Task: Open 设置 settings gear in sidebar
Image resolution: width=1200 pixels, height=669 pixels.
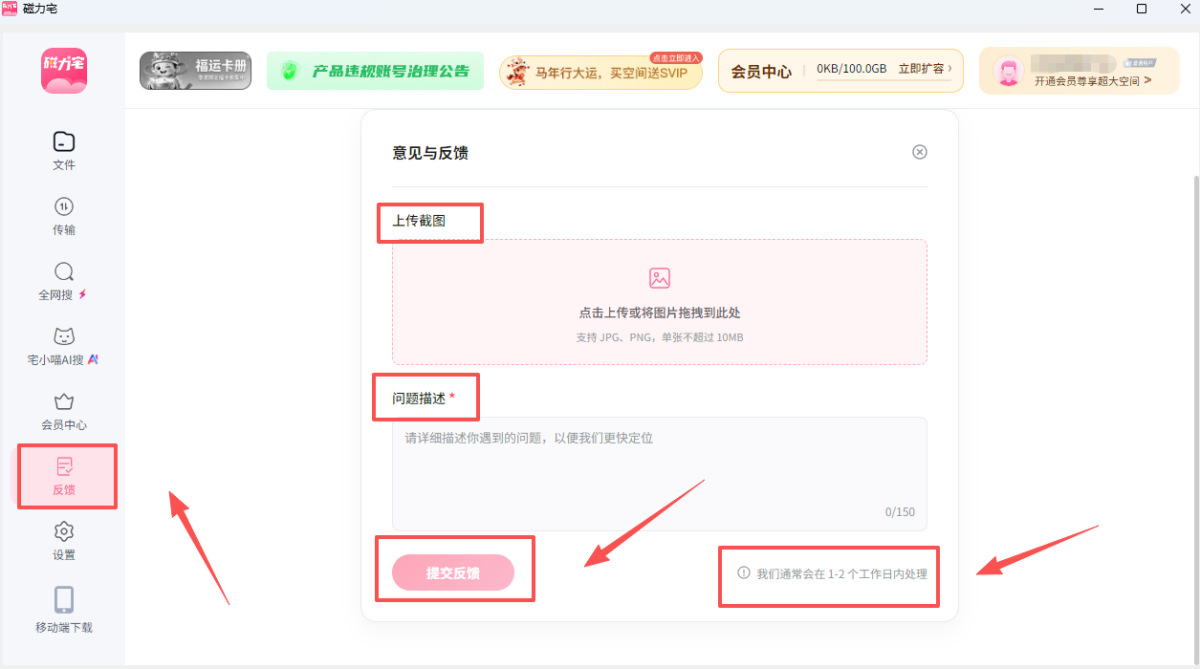Action: (64, 541)
